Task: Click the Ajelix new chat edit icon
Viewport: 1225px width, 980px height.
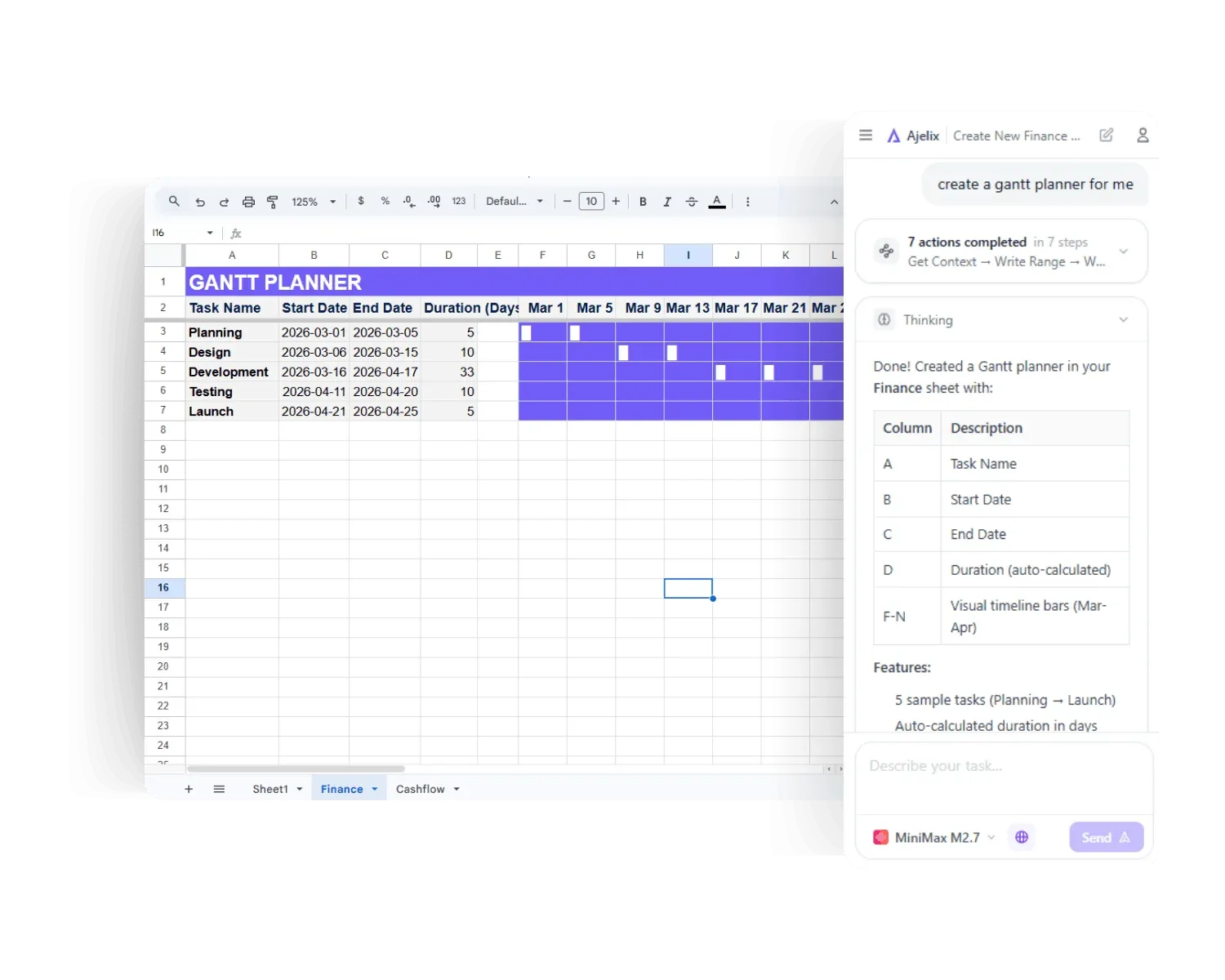Action: (x=1106, y=135)
